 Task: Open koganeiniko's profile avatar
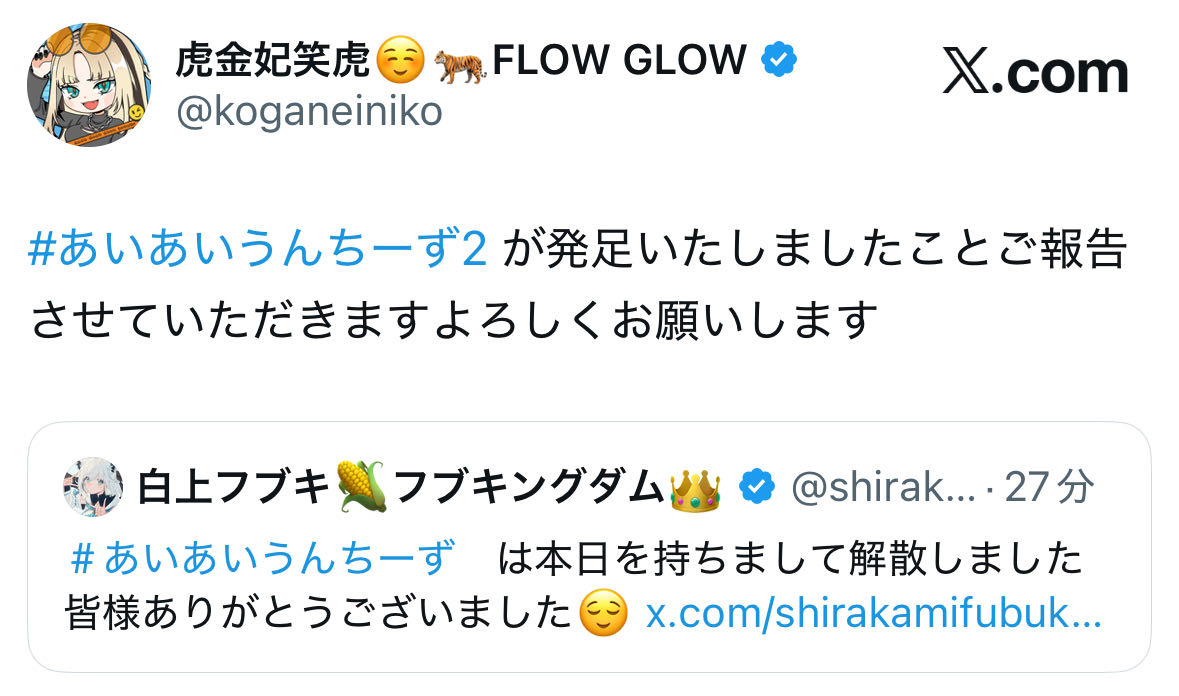coord(89,85)
